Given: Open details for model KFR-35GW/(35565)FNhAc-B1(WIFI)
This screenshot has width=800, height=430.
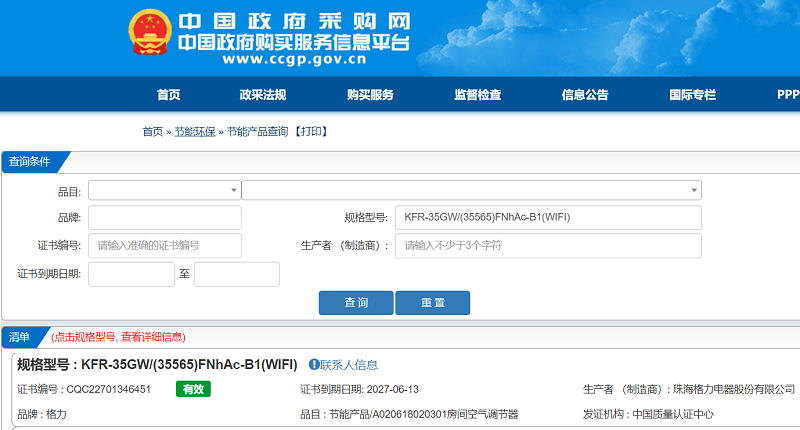Looking at the screenshot, I should pos(189,364).
